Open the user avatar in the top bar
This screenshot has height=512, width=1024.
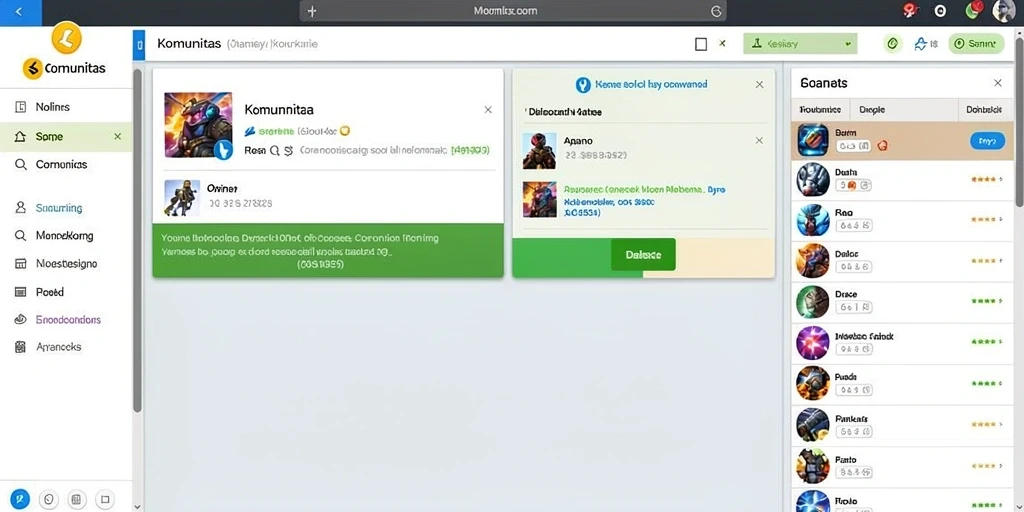click(1004, 11)
